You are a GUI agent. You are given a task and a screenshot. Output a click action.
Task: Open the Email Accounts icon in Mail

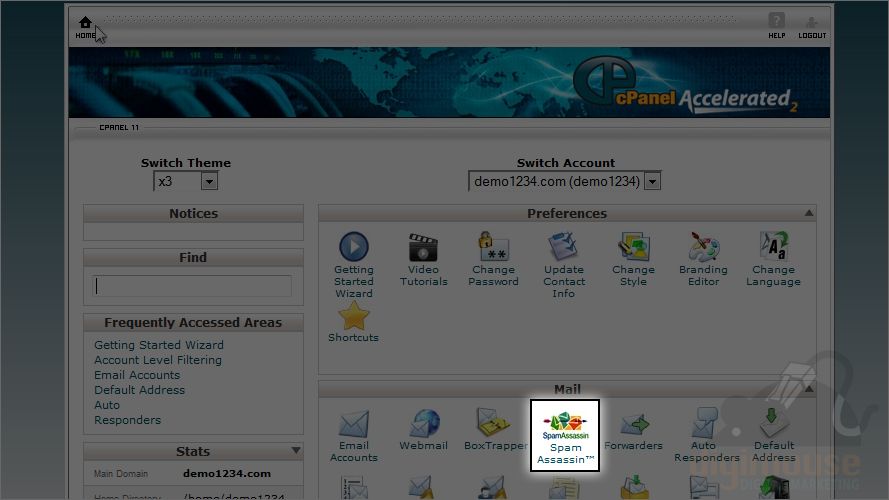click(x=354, y=423)
